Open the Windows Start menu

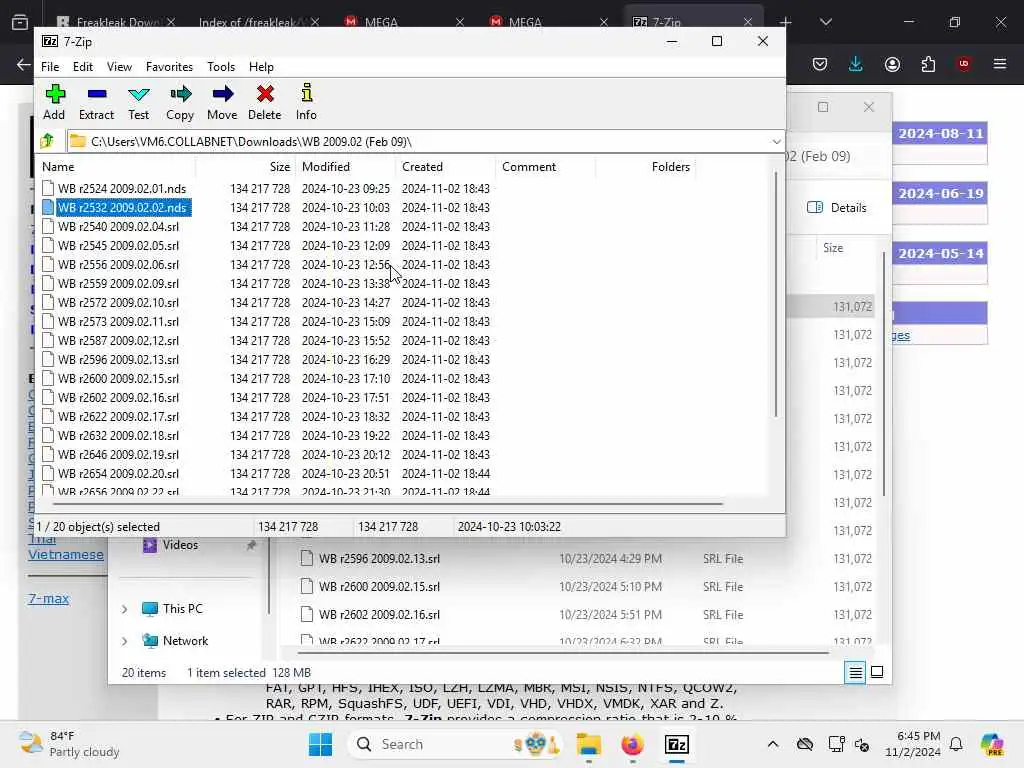(x=320, y=744)
